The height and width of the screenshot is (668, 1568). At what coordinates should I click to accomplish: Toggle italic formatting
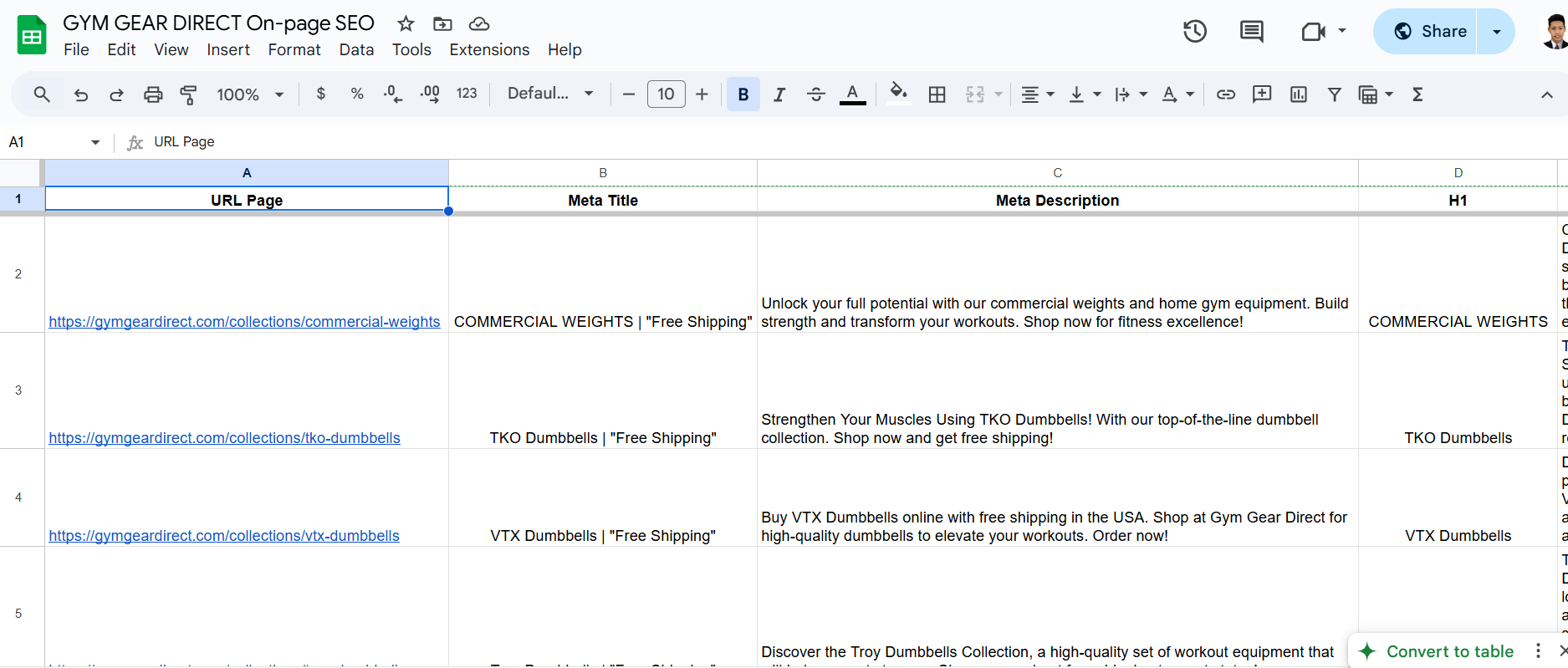click(779, 94)
